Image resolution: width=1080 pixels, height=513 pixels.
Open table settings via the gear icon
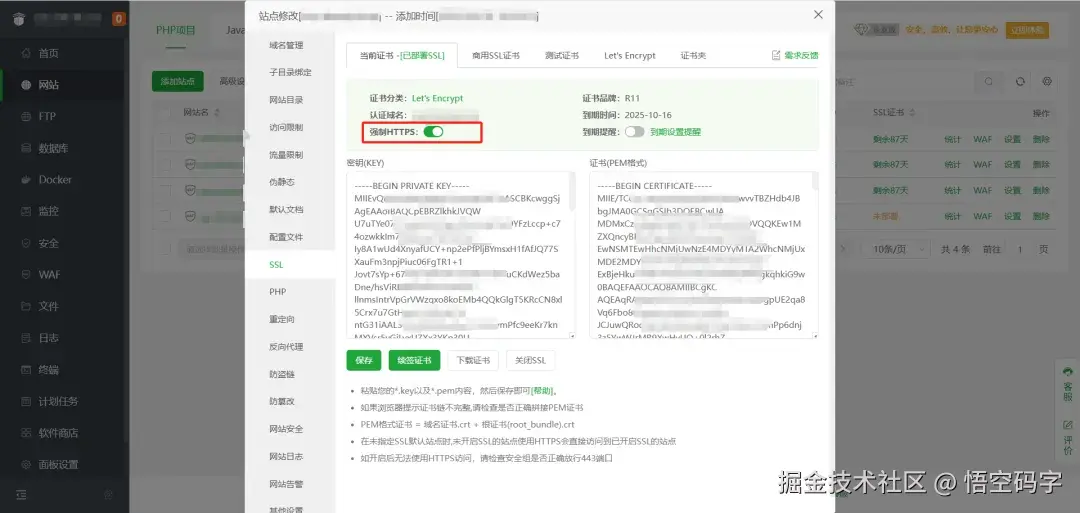tap(1047, 81)
